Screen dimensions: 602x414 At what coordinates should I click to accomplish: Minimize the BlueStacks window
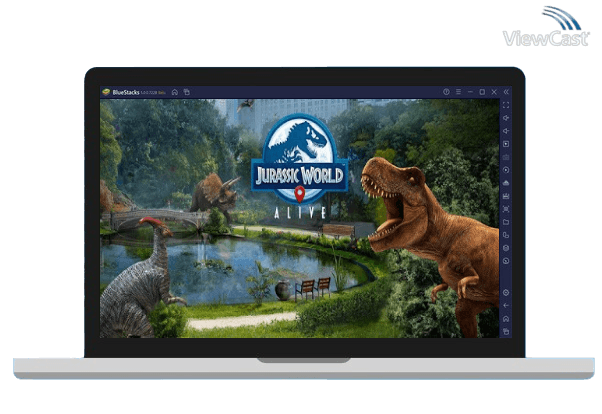click(470, 92)
